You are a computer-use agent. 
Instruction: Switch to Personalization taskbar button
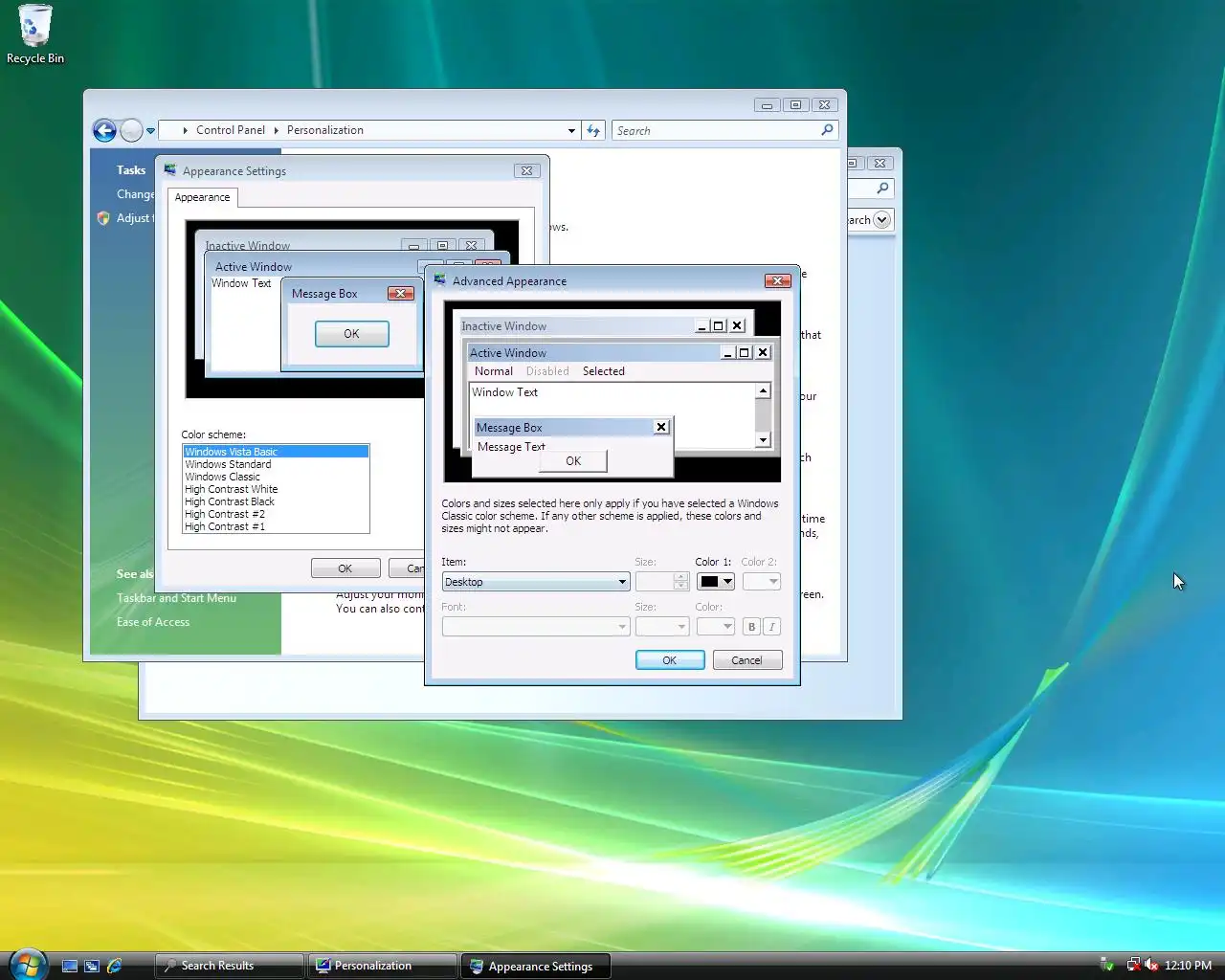(x=383, y=966)
